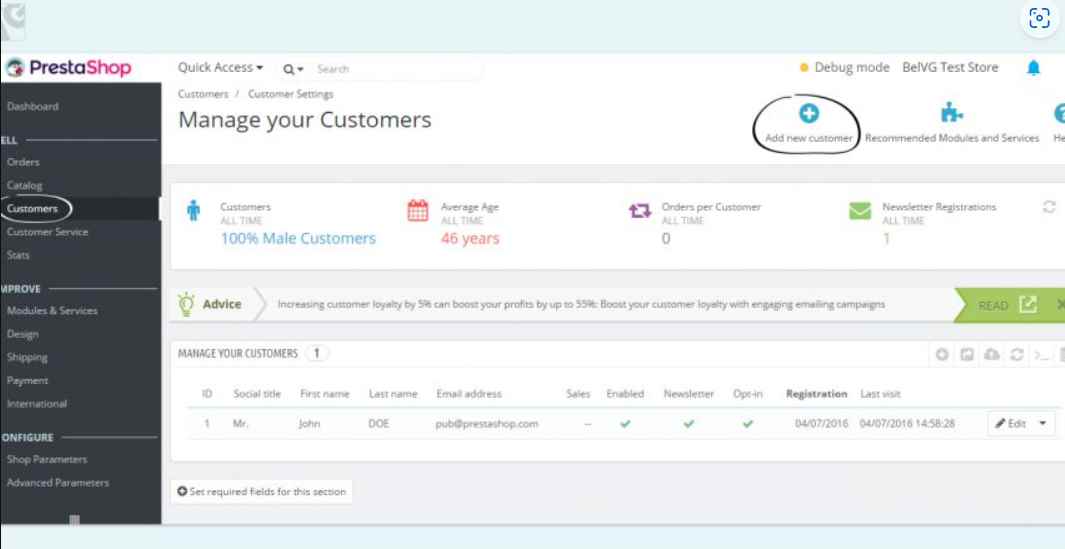Click the add customer icon in table header

[x=942, y=354]
